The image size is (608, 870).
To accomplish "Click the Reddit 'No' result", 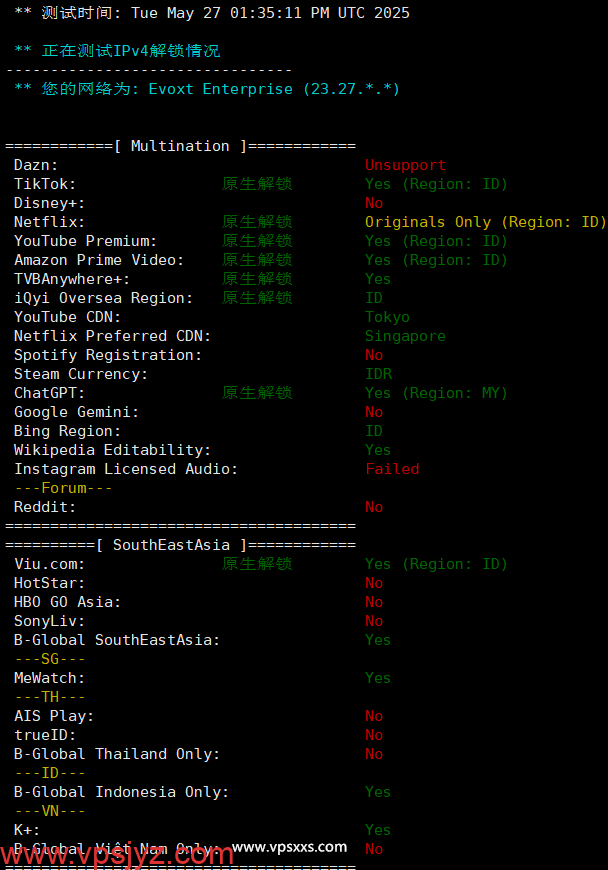I will (374, 507).
